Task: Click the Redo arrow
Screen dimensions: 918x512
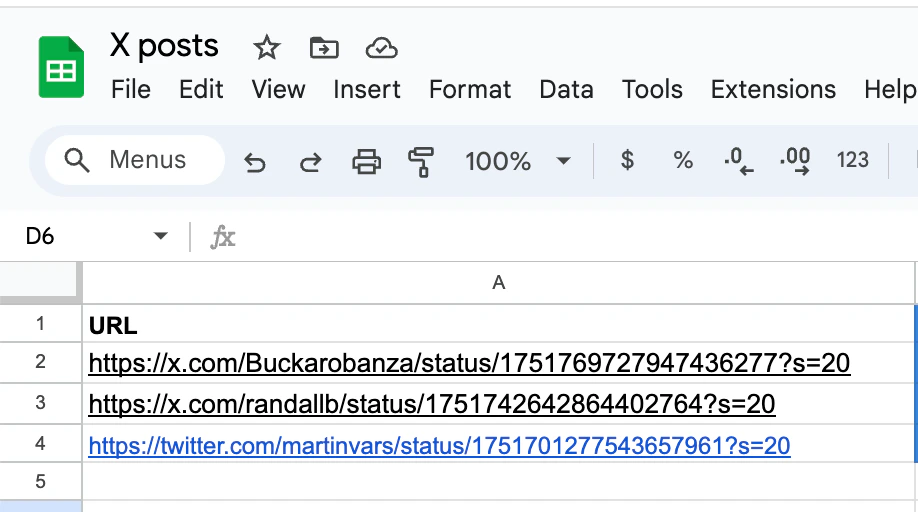Action: click(x=310, y=161)
